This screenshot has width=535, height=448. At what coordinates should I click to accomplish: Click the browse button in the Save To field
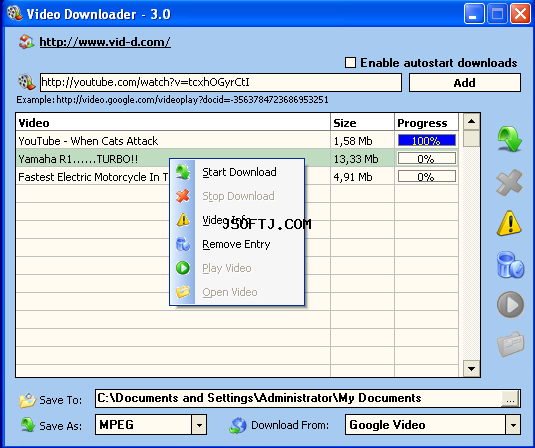click(x=510, y=399)
